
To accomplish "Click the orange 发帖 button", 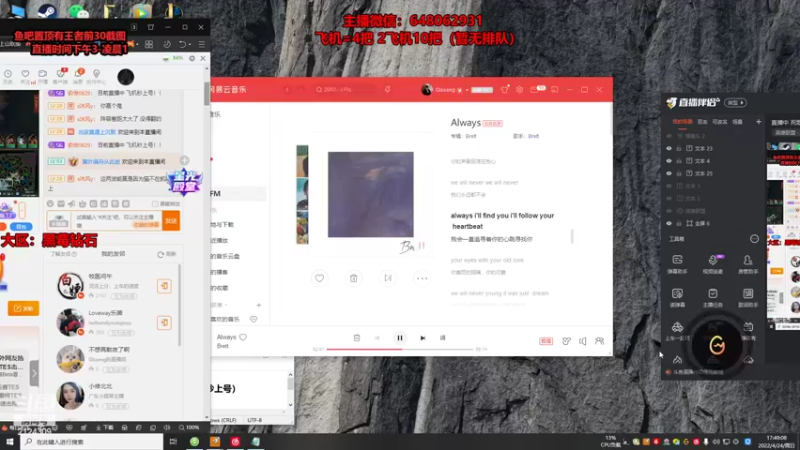I will [x=23, y=308].
